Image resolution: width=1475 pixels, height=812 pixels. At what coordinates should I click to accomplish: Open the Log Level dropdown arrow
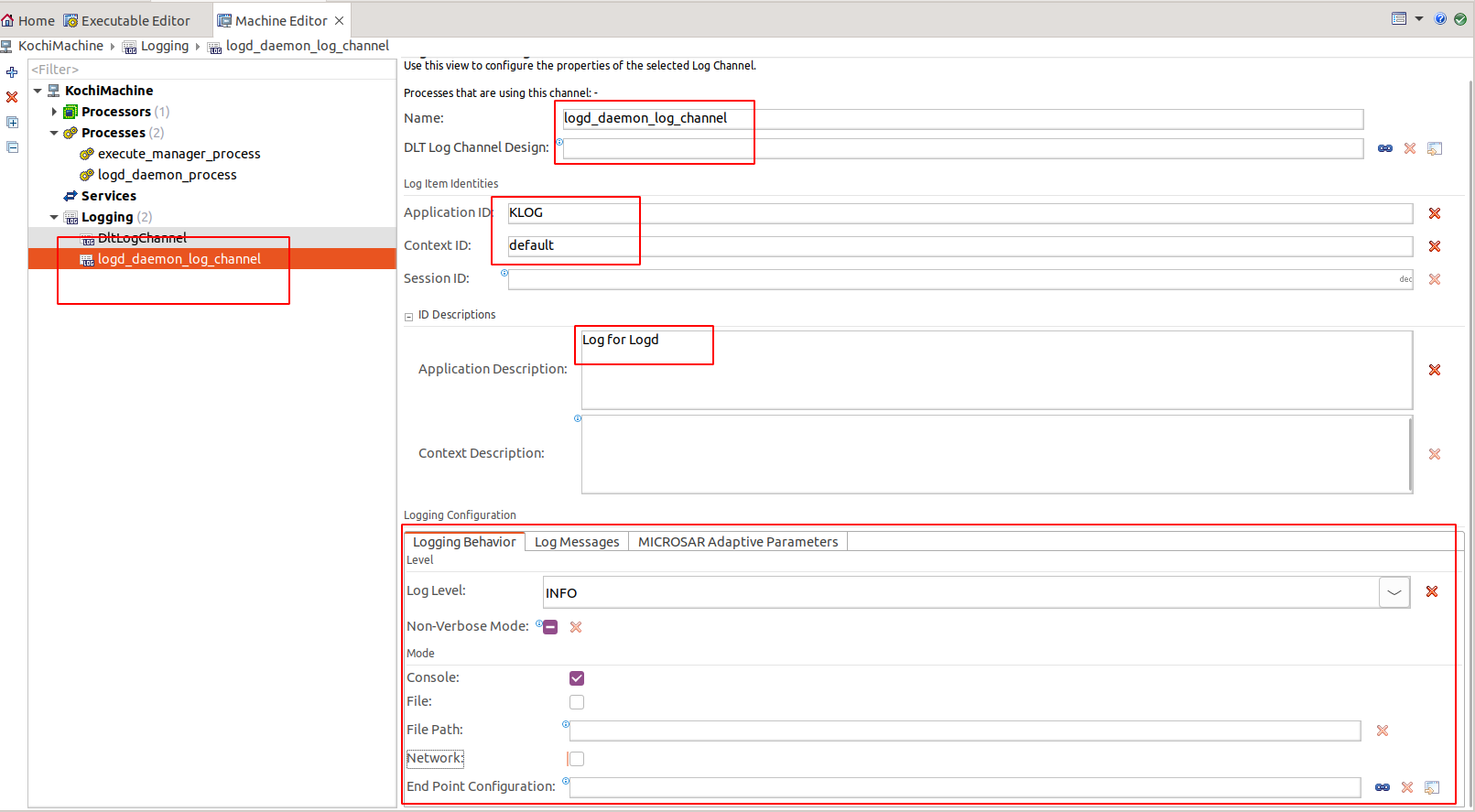point(1394,592)
